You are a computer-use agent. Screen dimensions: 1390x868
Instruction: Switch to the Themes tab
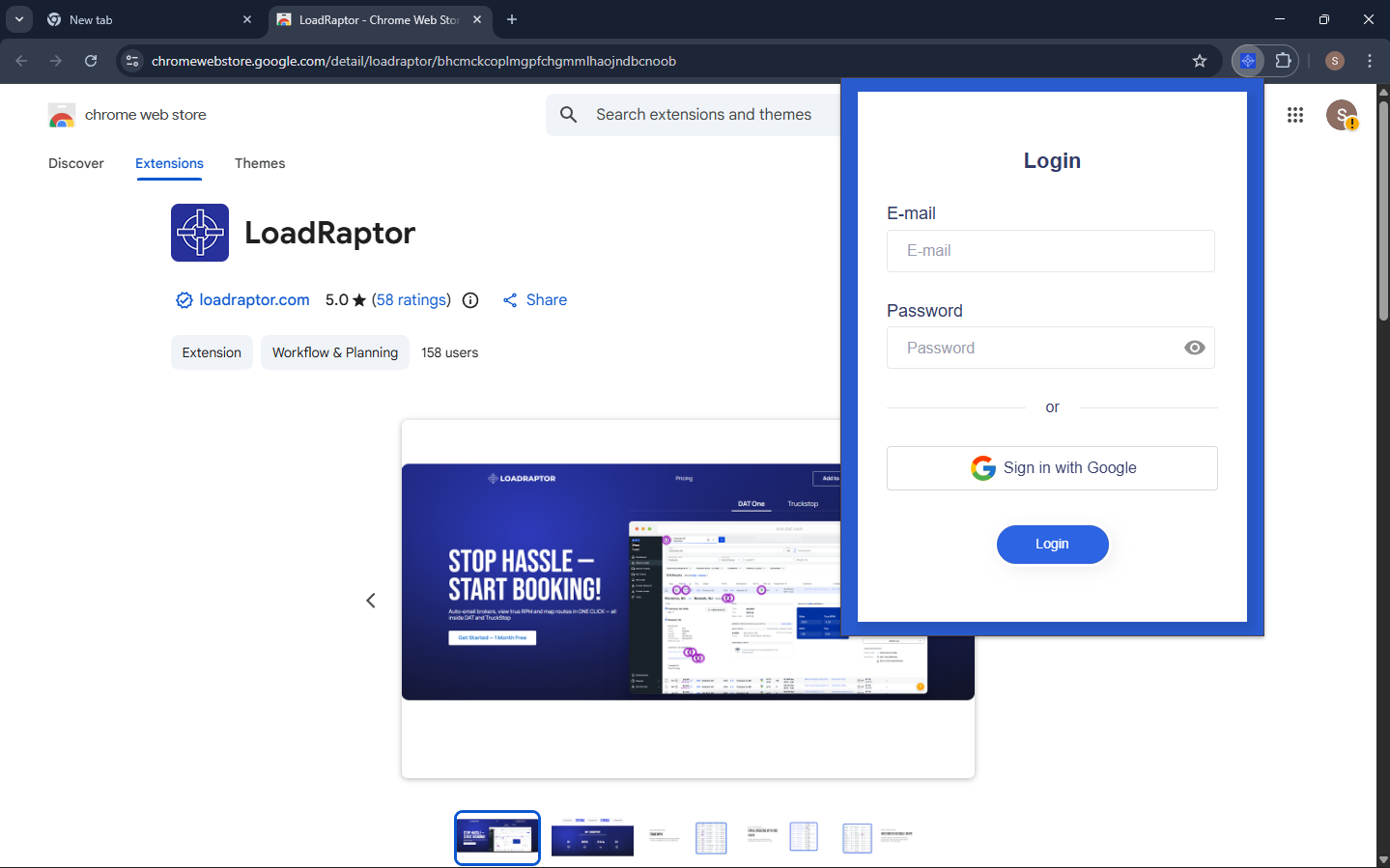tap(260, 163)
